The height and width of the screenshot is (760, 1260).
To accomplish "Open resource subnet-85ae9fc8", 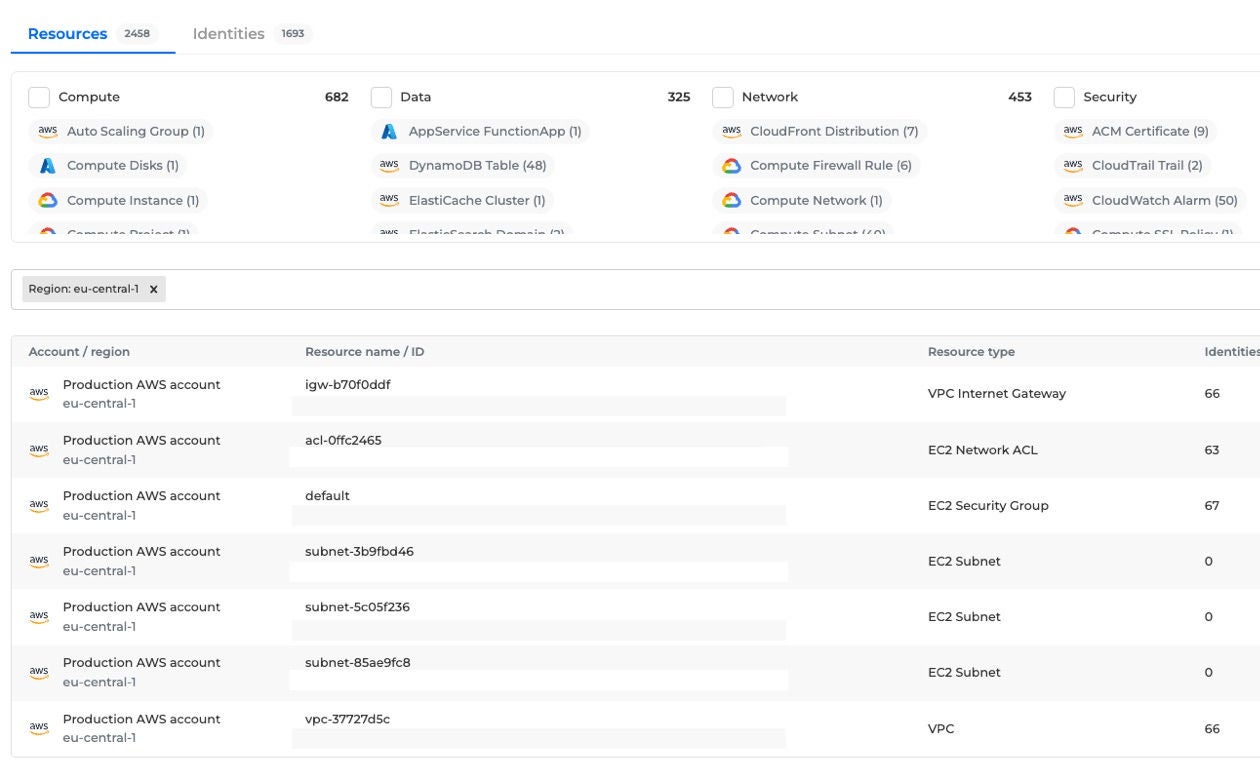I will 358,662.
